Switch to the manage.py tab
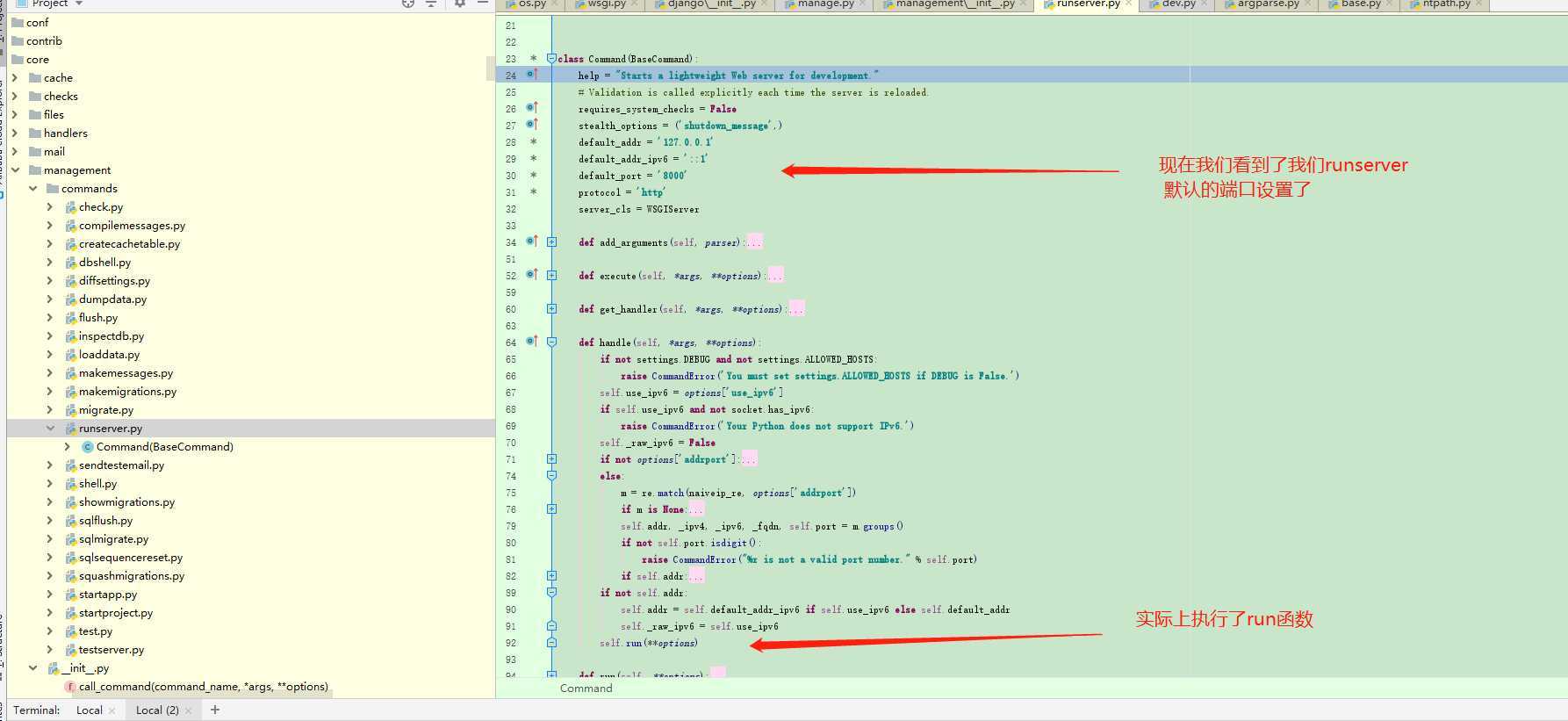This screenshot has width=1568, height=721. click(825, 4)
